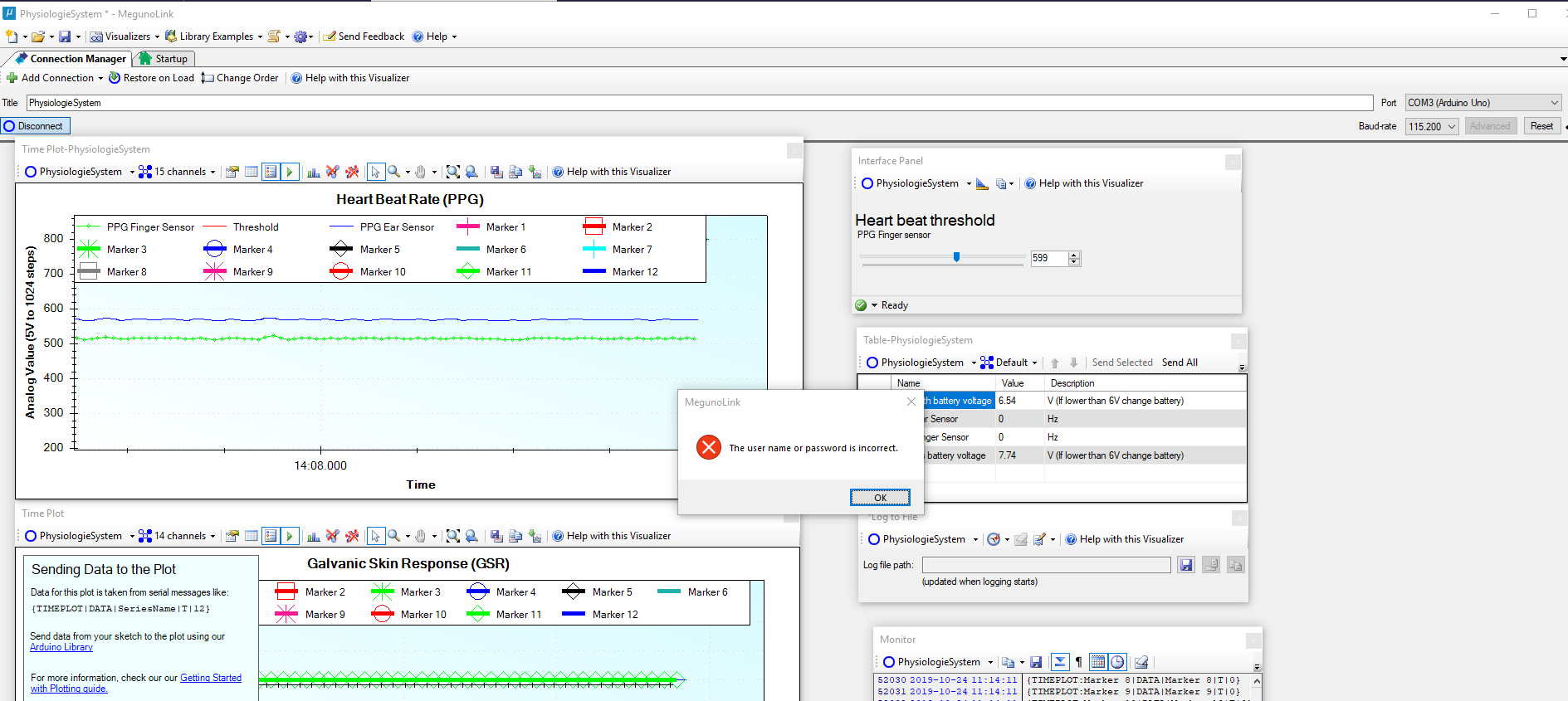The height and width of the screenshot is (701, 1568).
Task: Click the heart beat threshold slider handle
Action: tap(956, 257)
